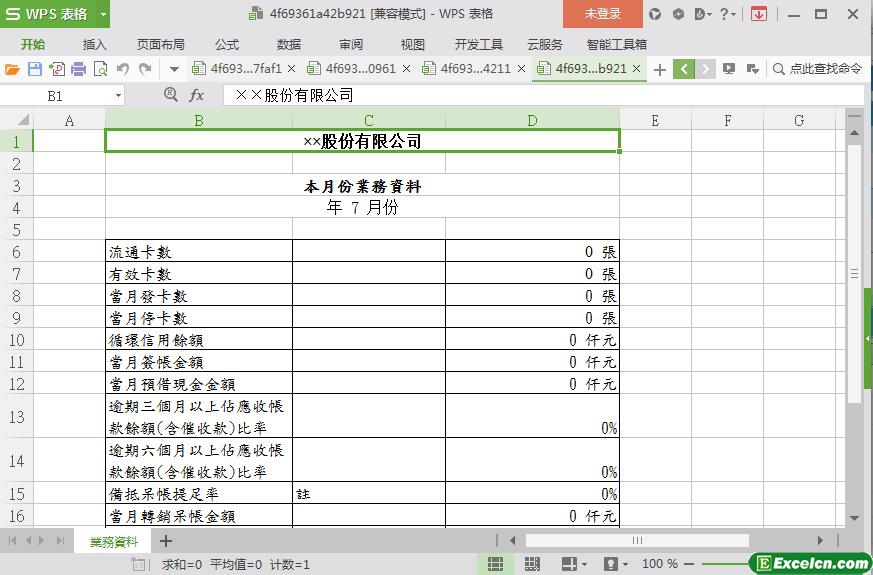Open the Name Box dropdown arrow
Screen dimensions: 873x575
tap(118, 96)
